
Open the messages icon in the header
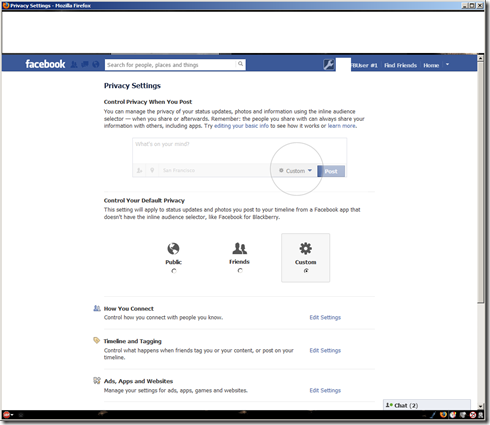coord(85,64)
